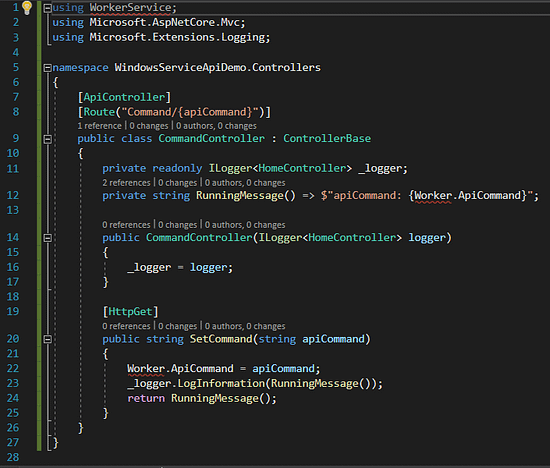Viewport: 550px width, 468px height.
Task: Click the error-underlined WorkerService in using
Action: click(x=130, y=8)
